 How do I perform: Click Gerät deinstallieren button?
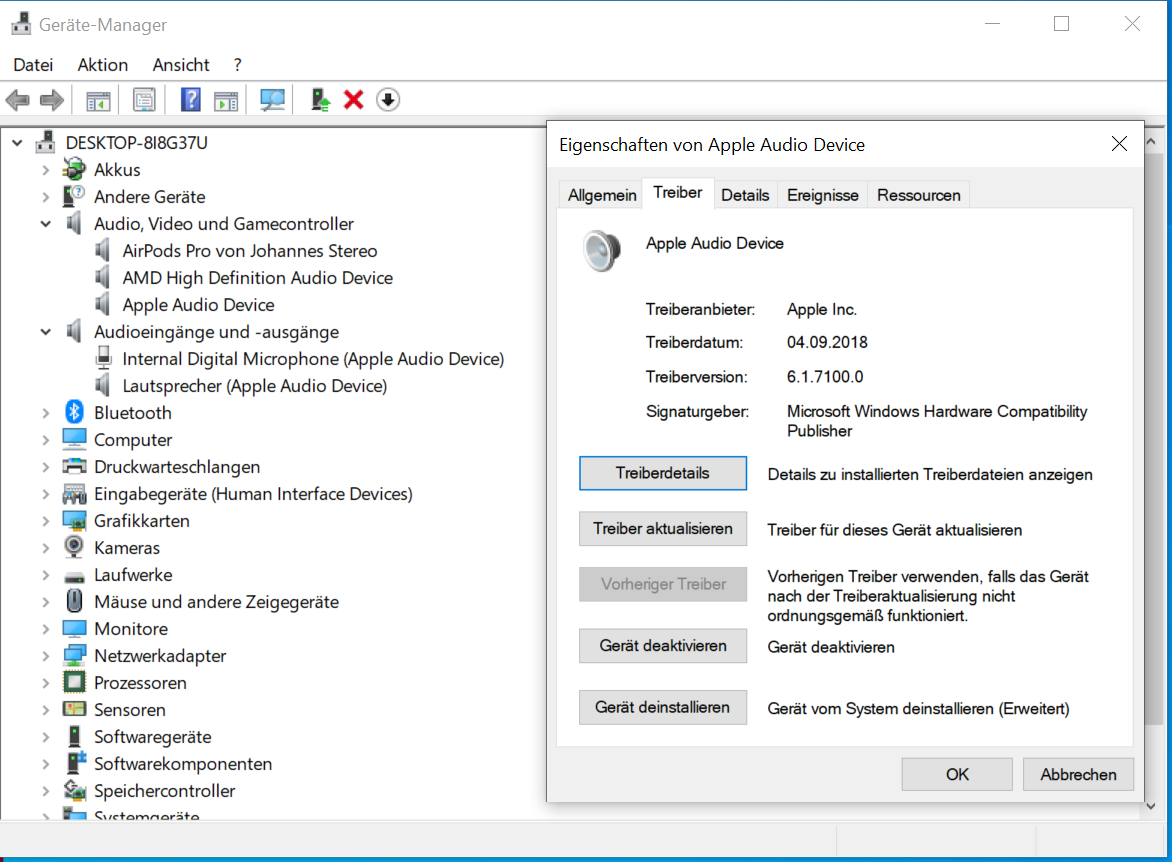click(662, 707)
